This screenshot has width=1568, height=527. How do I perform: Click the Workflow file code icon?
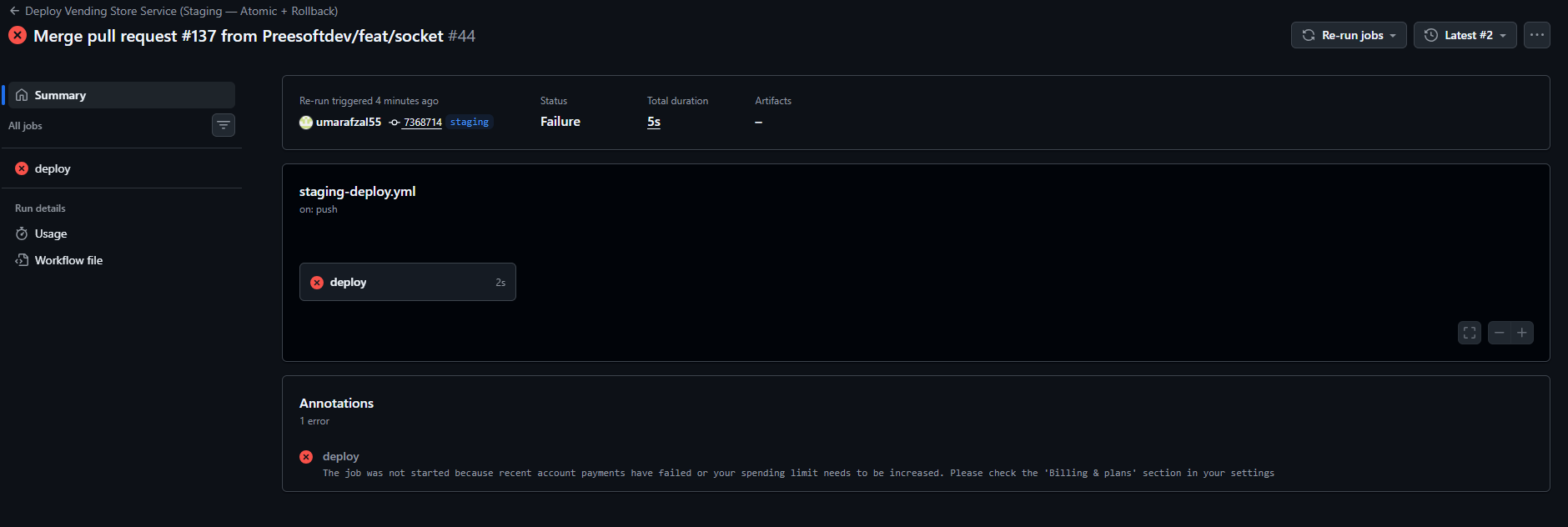22,260
